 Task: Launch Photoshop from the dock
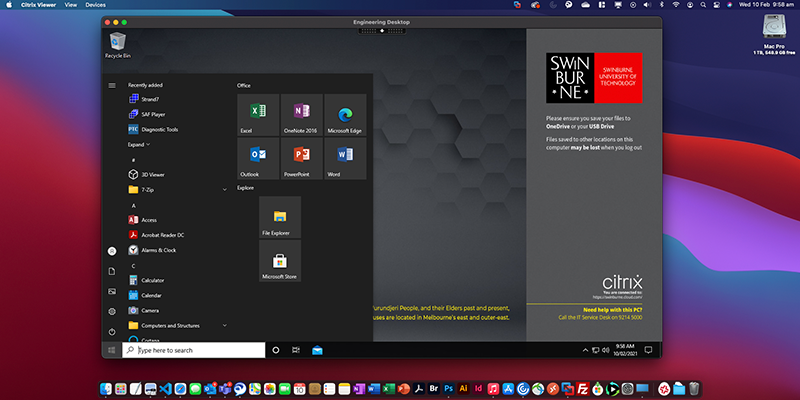pyautogui.click(x=448, y=389)
